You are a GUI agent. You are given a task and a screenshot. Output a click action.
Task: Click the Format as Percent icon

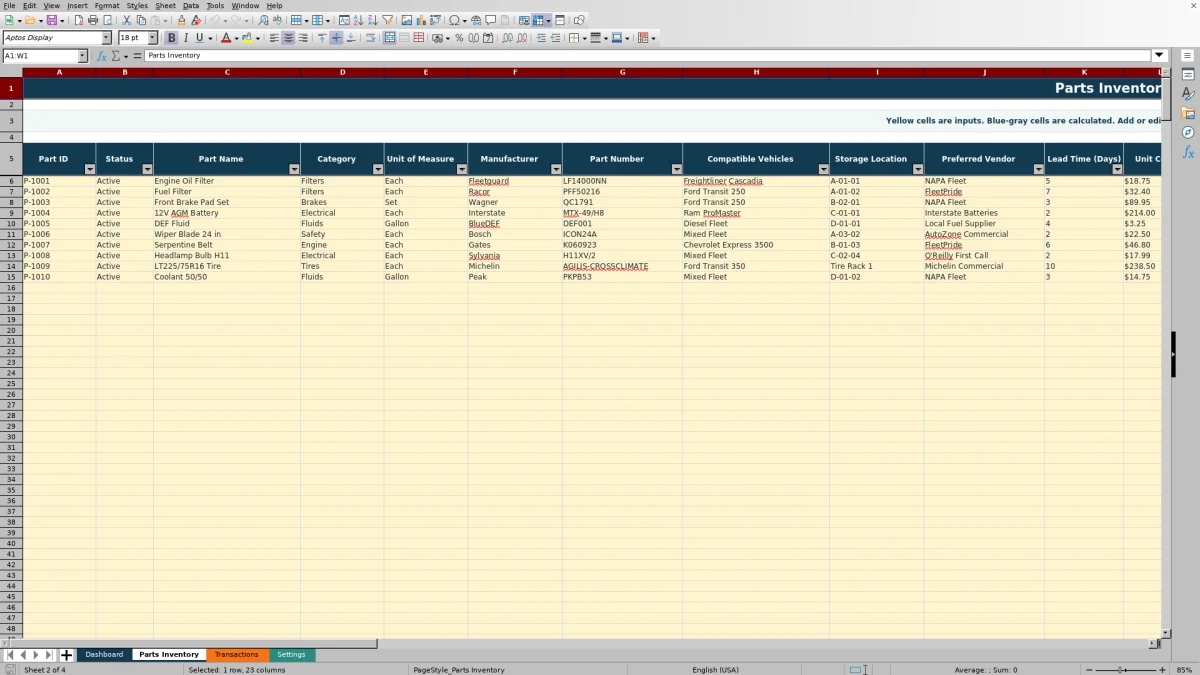tap(459, 38)
